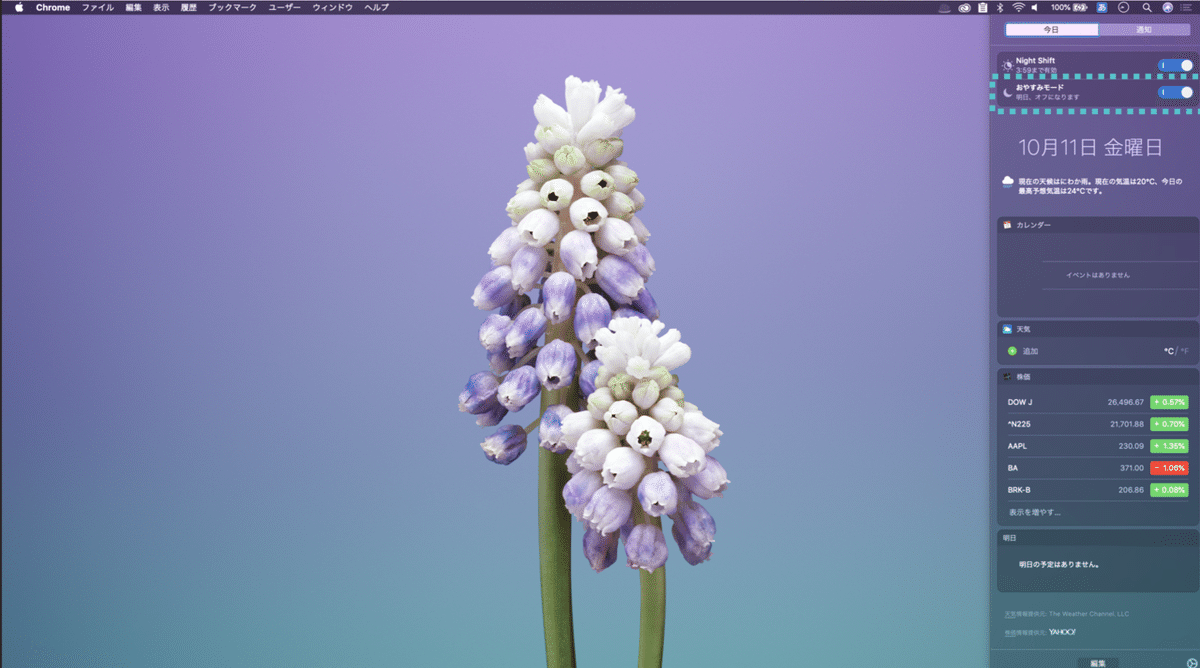
Task: Click the weather summary cloud icon
Action: (1007, 182)
